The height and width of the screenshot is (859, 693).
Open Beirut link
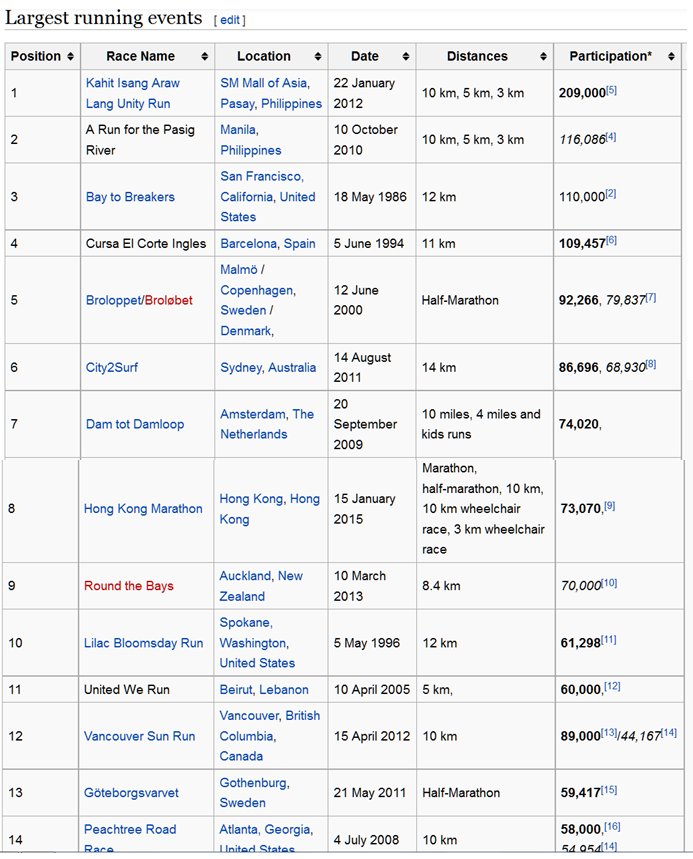[236, 690]
